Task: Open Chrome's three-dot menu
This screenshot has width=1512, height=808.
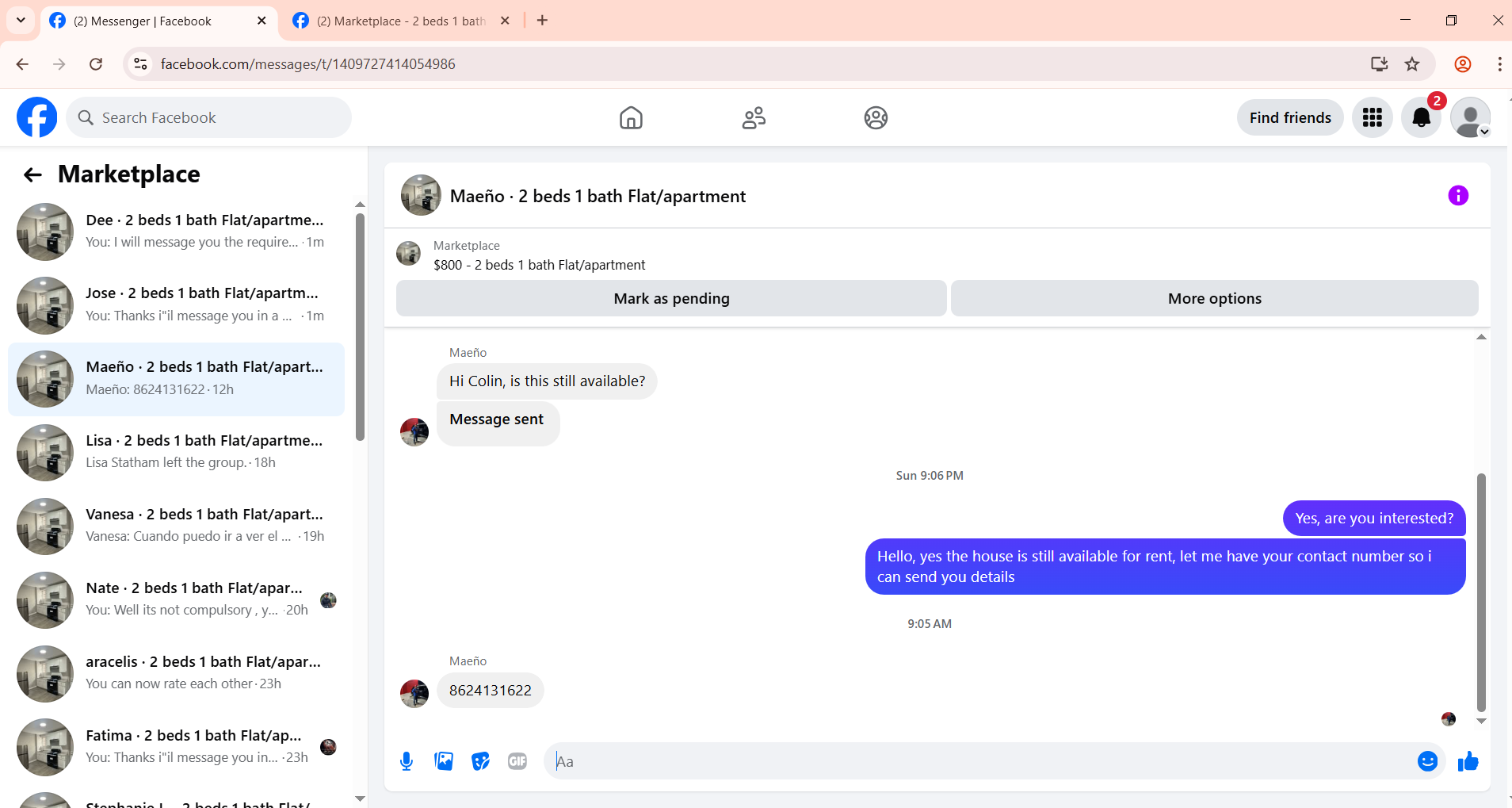Action: pos(1499,64)
